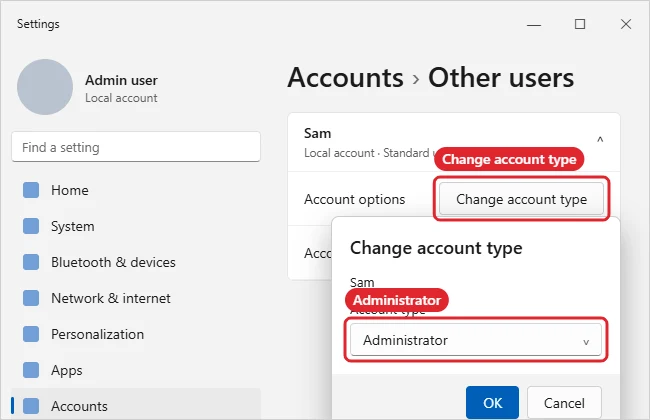Click the Change account type dialog title
The height and width of the screenshot is (420, 650).
[x=436, y=248]
